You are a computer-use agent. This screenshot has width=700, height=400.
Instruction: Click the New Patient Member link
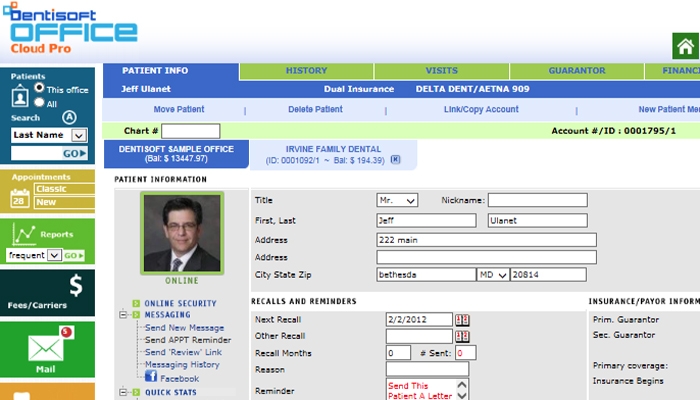click(669, 109)
